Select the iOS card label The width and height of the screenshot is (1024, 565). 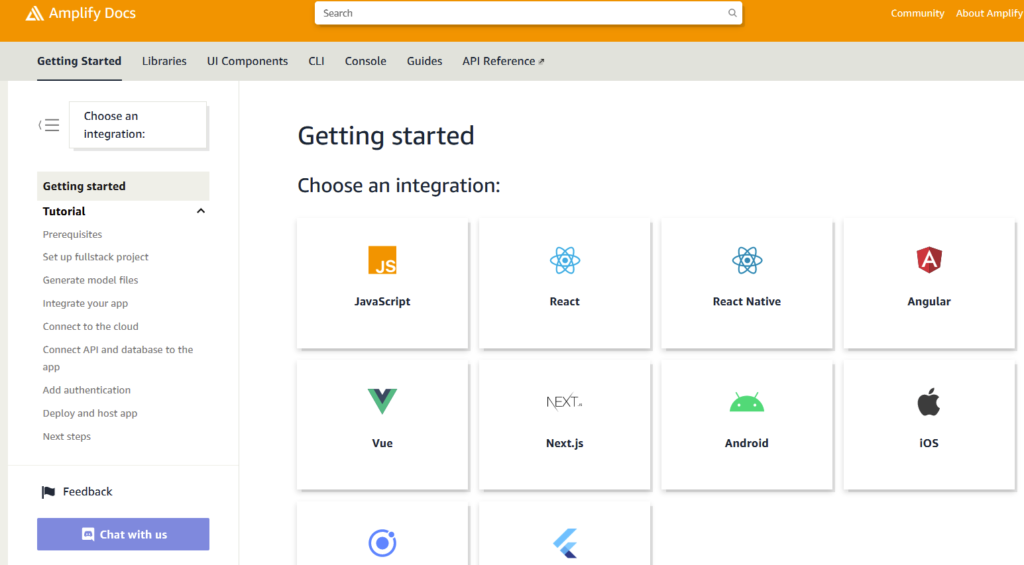coord(929,443)
